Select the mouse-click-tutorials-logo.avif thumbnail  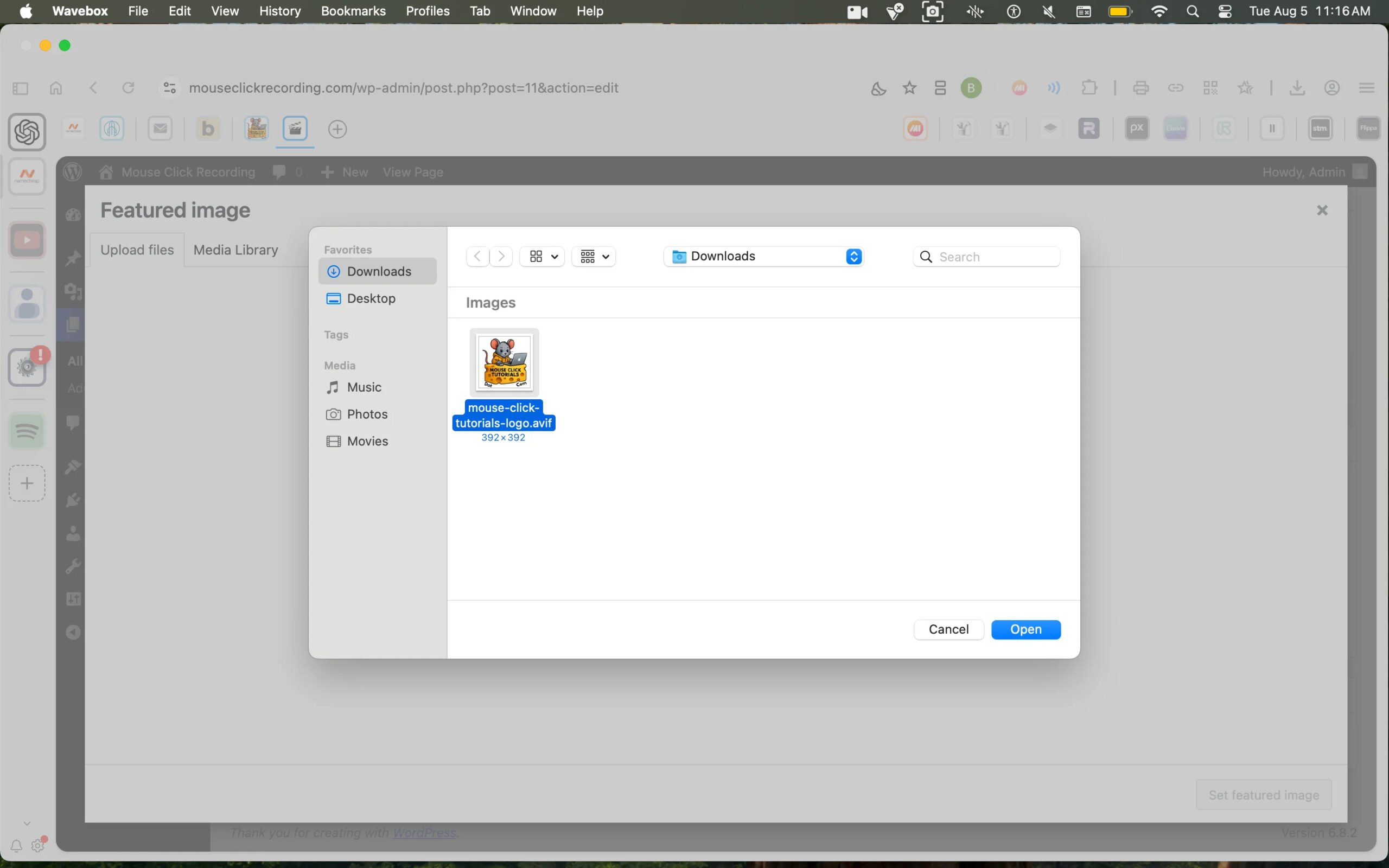[504, 362]
